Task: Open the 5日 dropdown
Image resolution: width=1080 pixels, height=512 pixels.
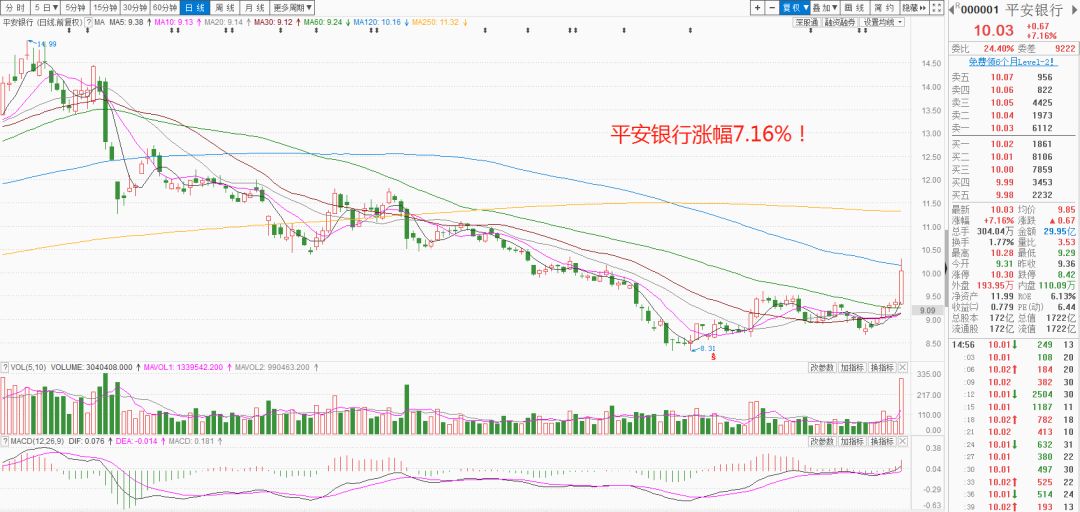Action: [x=45, y=8]
